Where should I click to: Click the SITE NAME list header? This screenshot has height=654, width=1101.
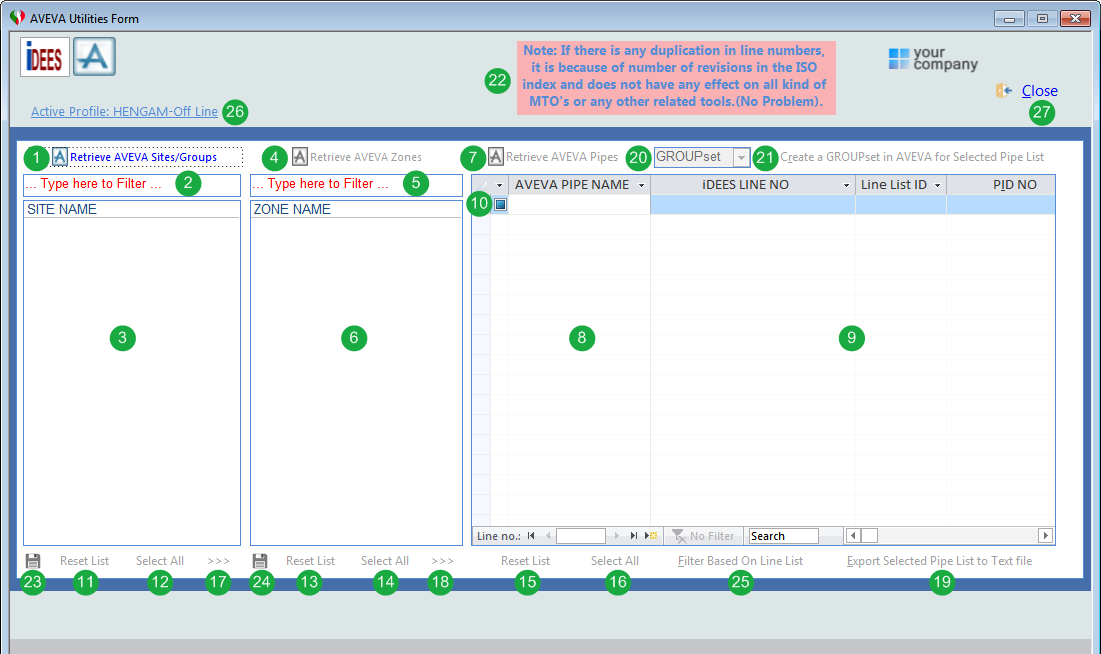132,209
